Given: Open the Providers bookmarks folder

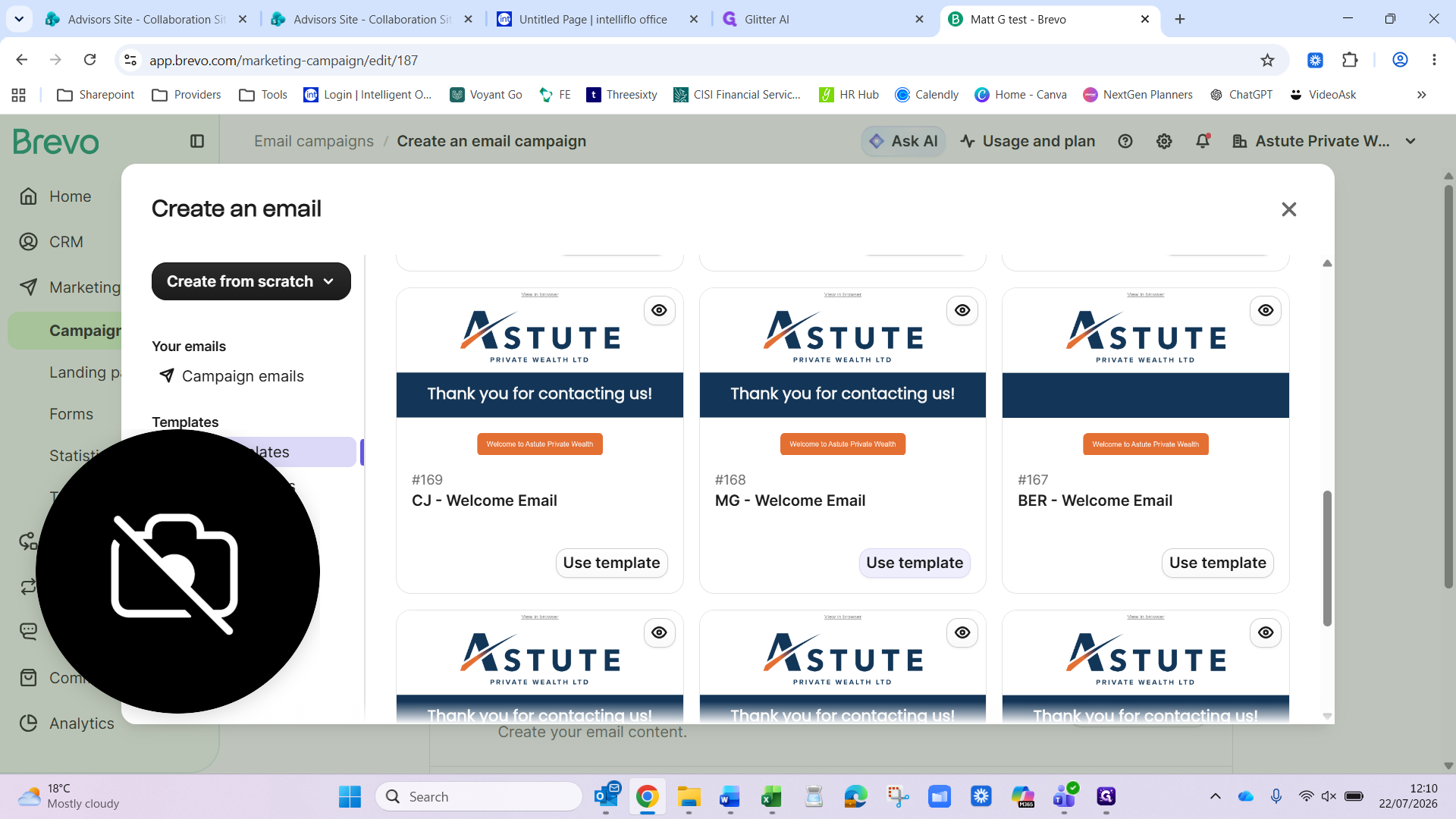Looking at the screenshot, I should (187, 95).
